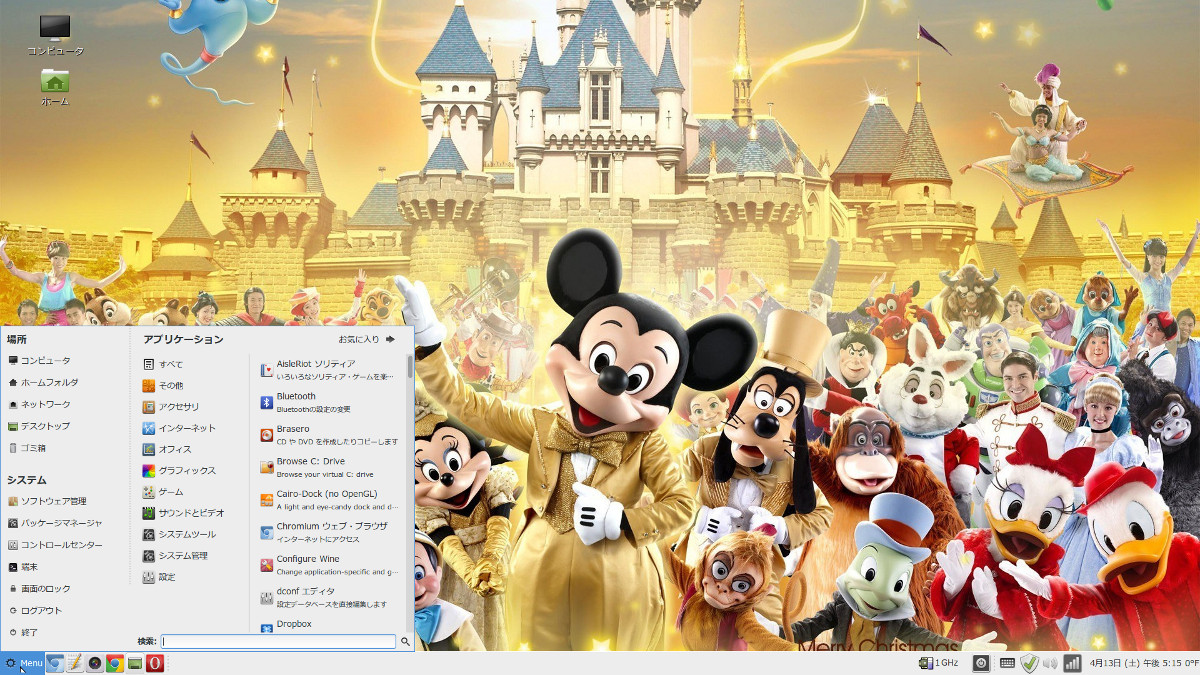Switch to お気に入り favorites view
This screenshot has height=675, width=1200.
[366, 339]
